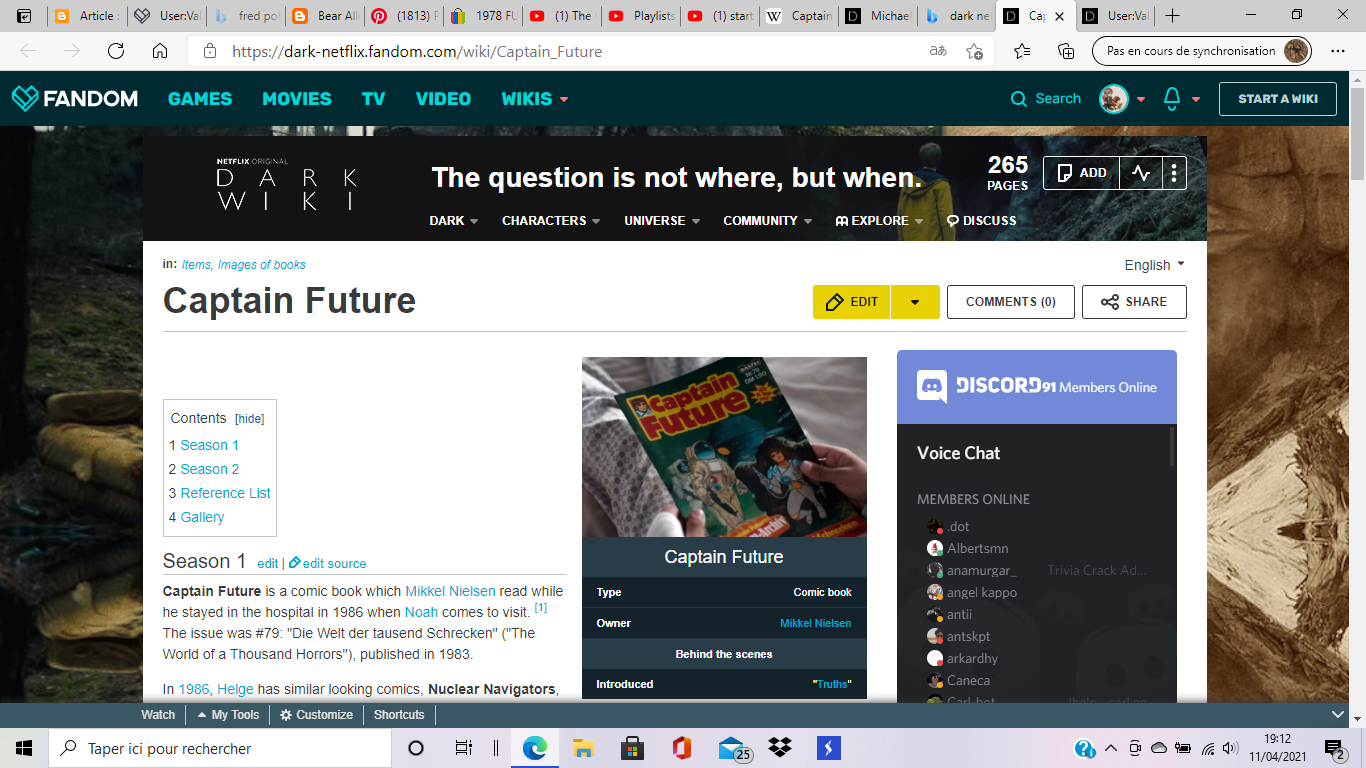Click the yellow EDIT button
Screen dimensions: 1366x768
(852, 302)
